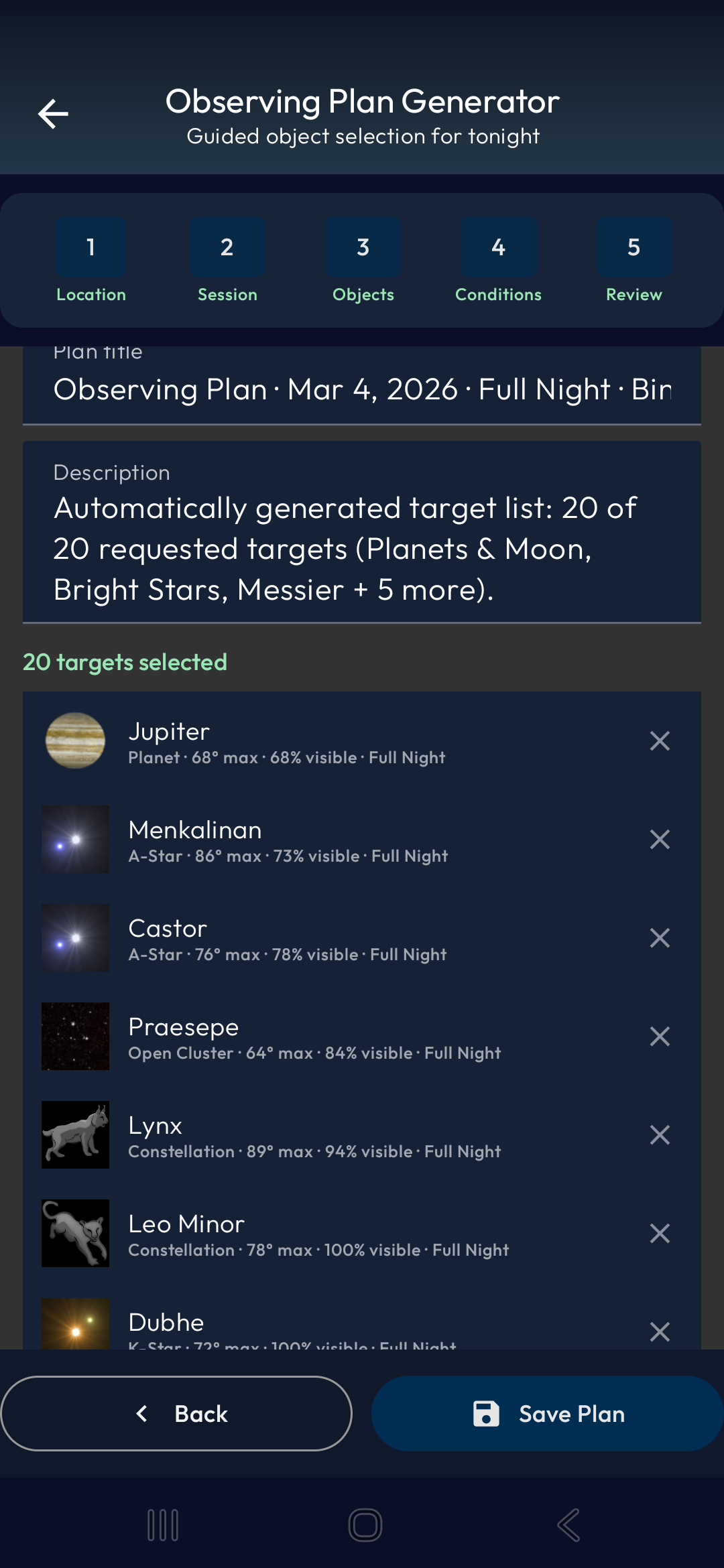Click the Castor star thumbnail
724x1568 pixels.
74,938
